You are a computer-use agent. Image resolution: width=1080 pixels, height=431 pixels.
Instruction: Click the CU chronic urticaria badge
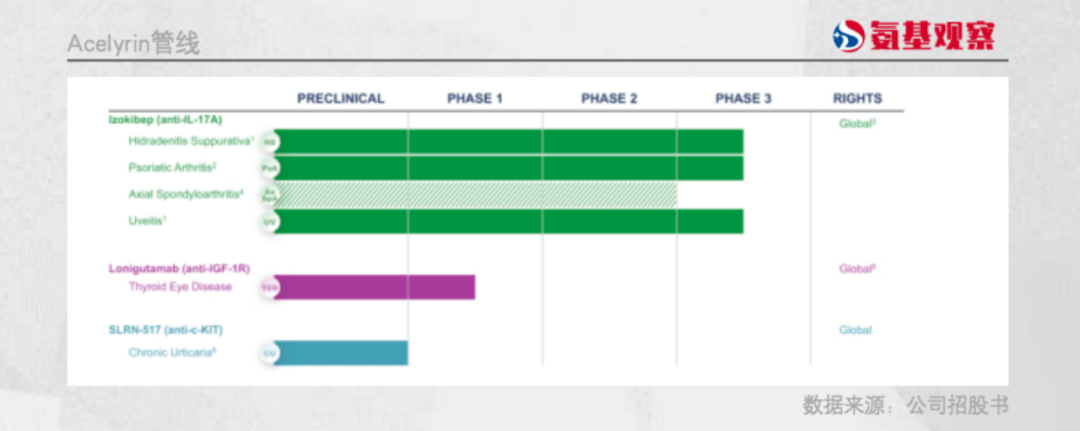coord(268,353)
